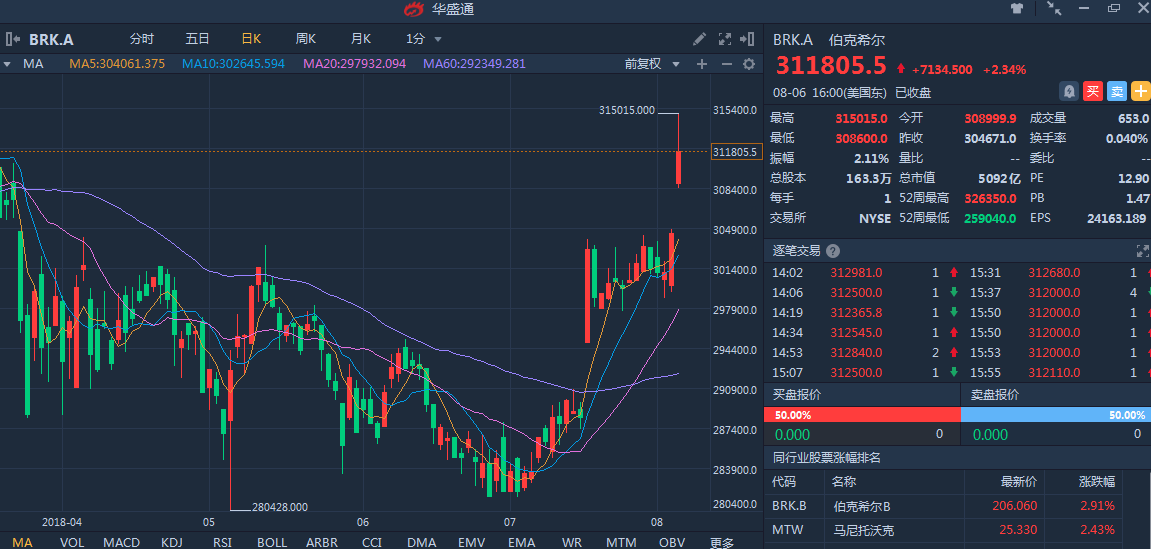Select the 月K chart tab
The width and height of the screenshot is (1151, 549).
pyautogui.click(x=360, y=39)
